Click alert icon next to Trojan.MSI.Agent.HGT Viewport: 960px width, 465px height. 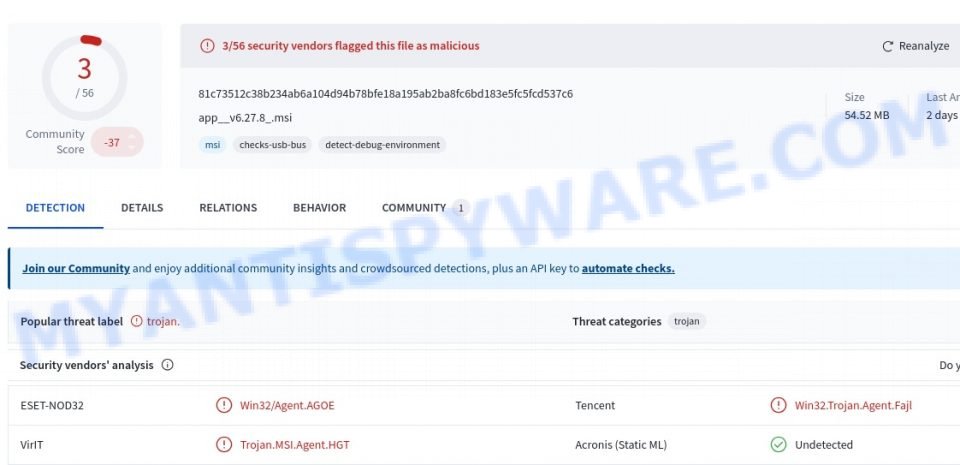(x=224, y=445)
